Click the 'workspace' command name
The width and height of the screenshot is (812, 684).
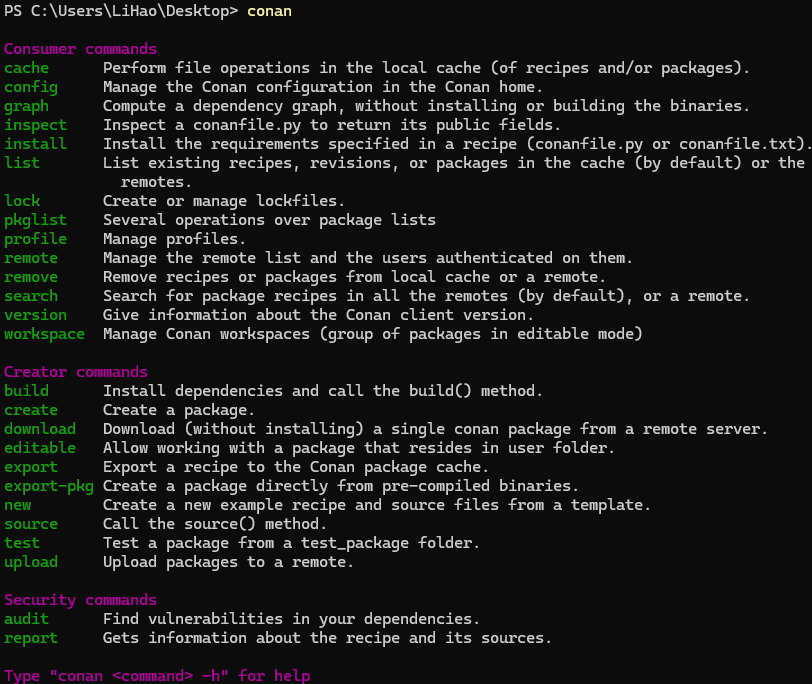pyautogui.click(x=44, y=334)
